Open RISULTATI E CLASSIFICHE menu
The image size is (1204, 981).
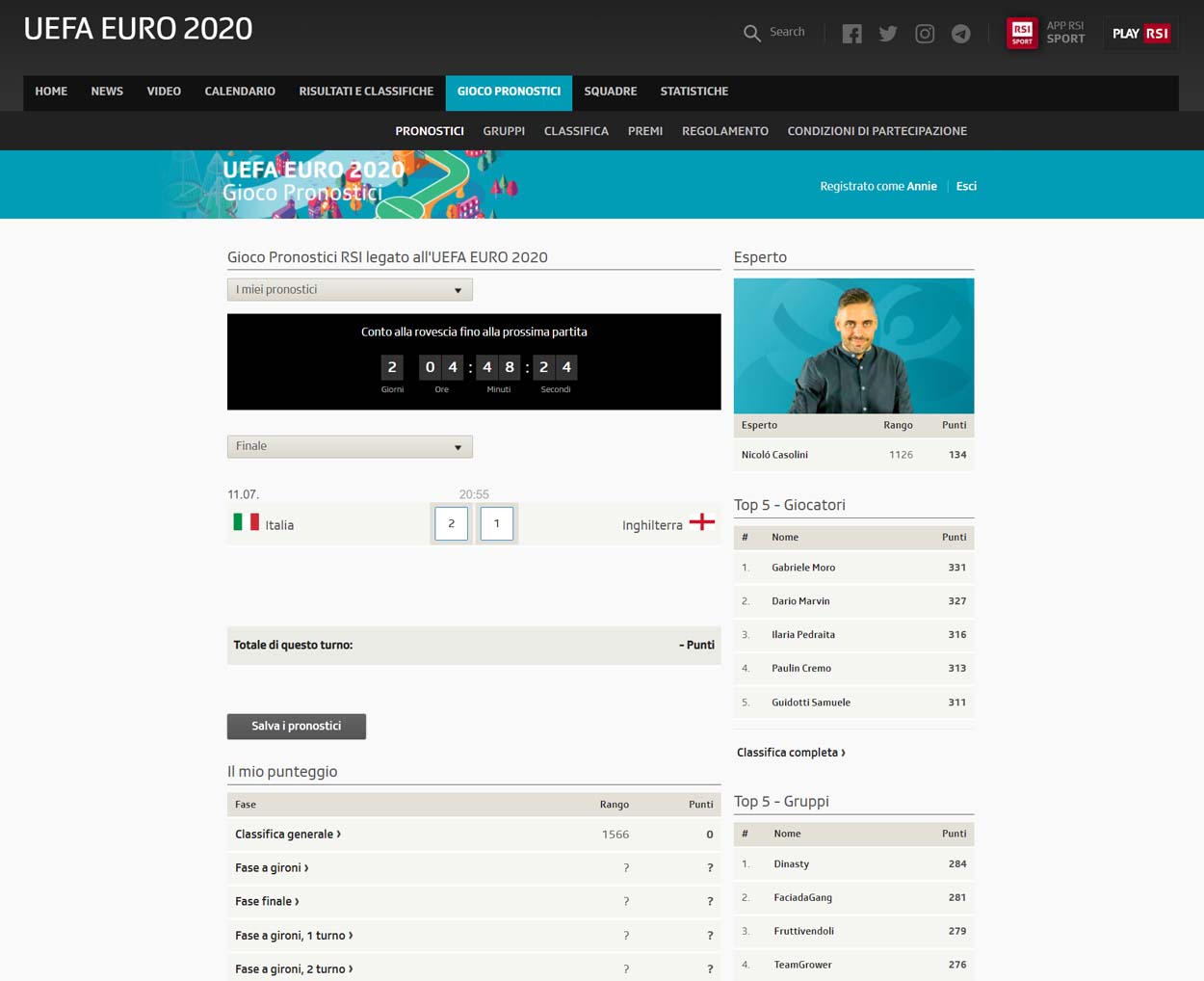366,92
